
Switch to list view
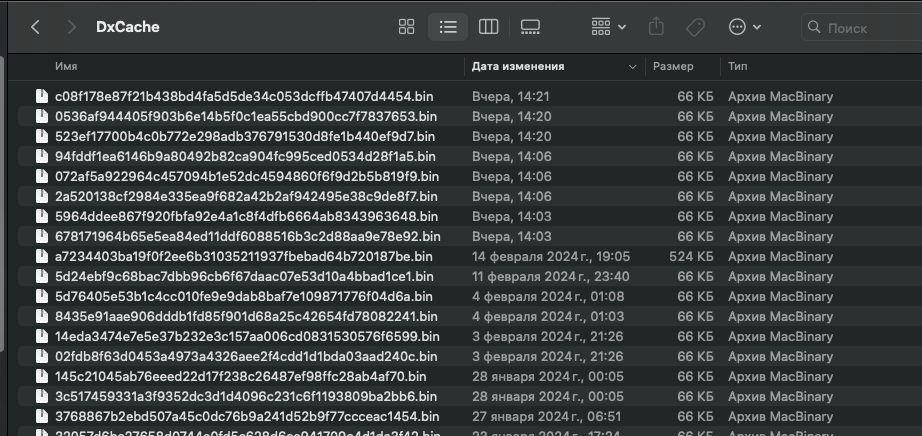[x=448, y=27]
